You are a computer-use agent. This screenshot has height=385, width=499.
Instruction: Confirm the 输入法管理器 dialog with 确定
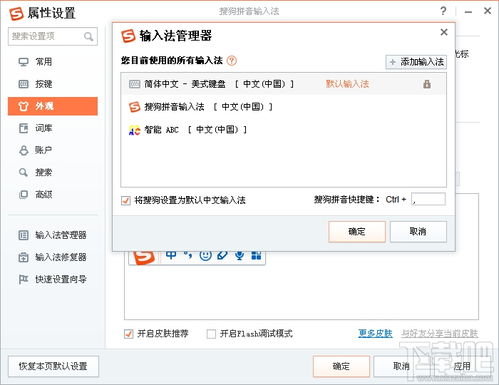pyautogui.click(x=357, y=231)
